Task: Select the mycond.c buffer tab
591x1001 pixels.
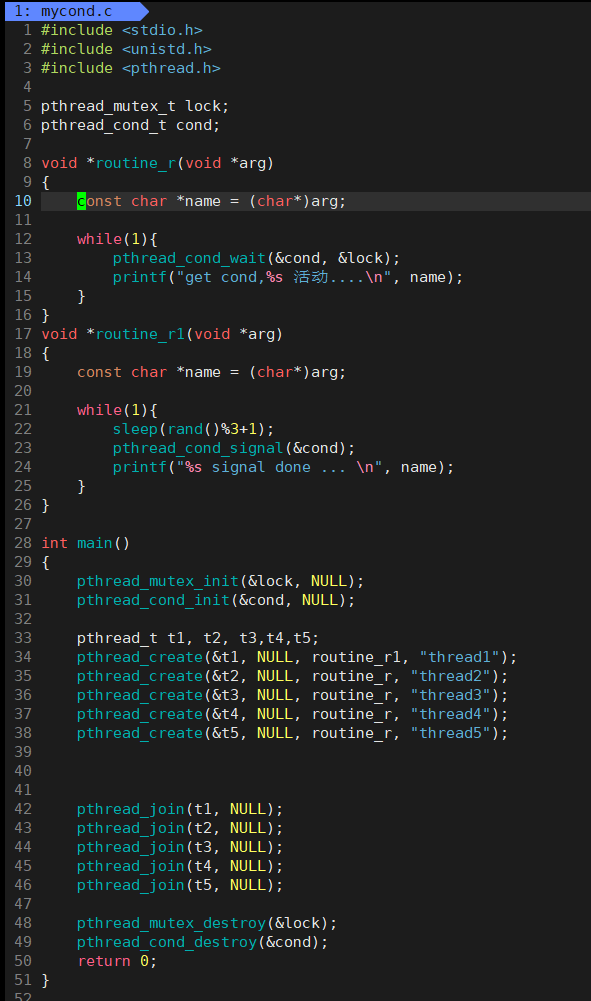Action: pyautogui.click(x=75, y=11)
